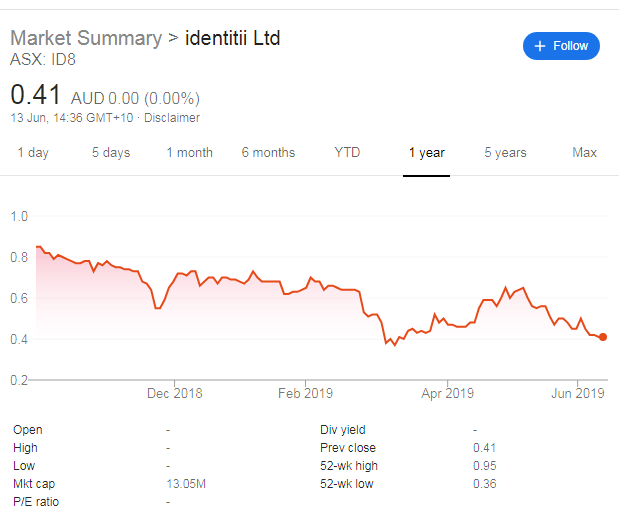Click the plus icon on Follow
Image resolution: width=619 pixels, height=512 pixels.
pos(540,46)
